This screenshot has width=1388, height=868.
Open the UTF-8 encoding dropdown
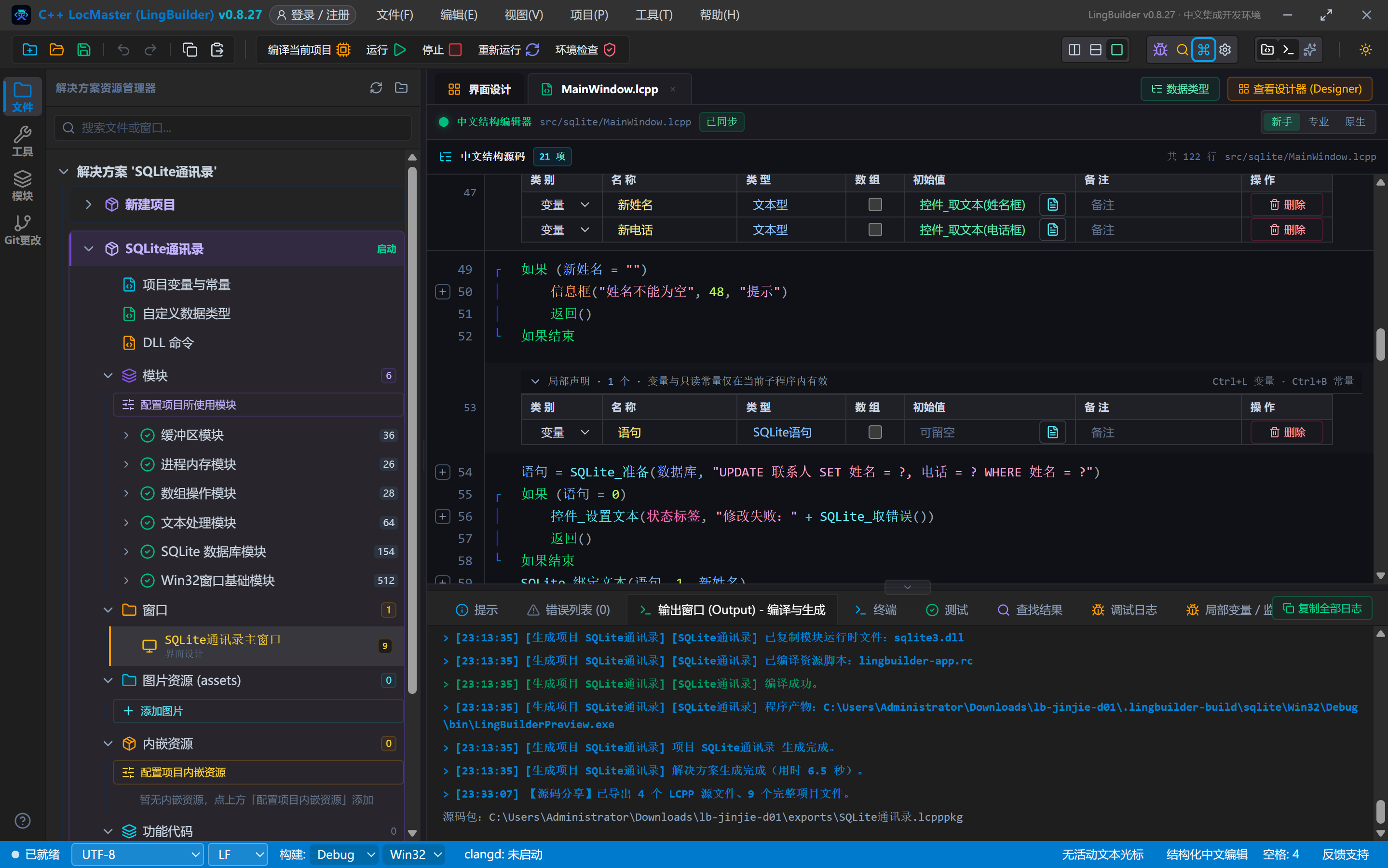(x=138, y=854)
